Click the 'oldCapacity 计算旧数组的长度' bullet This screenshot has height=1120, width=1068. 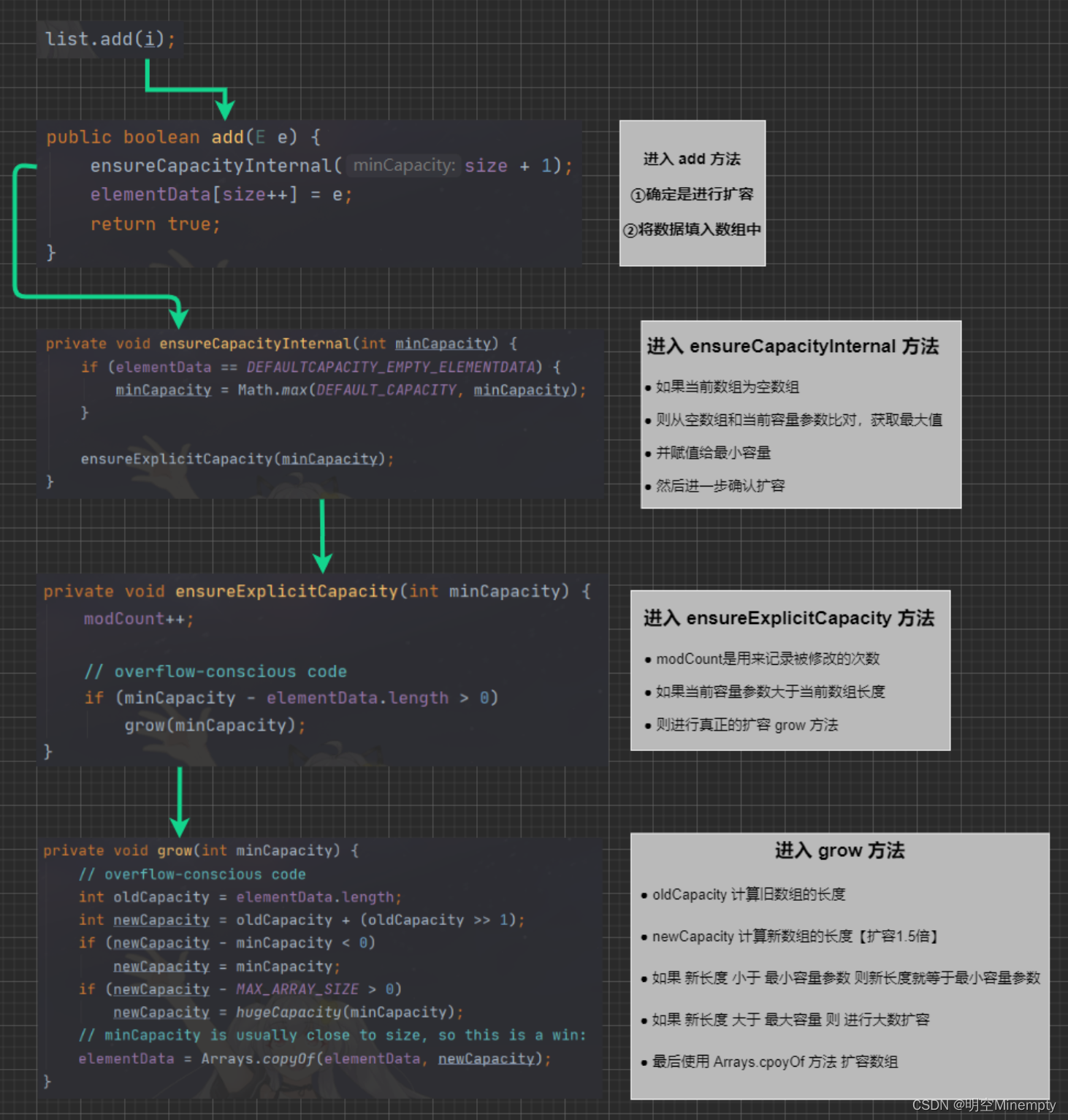743,894
